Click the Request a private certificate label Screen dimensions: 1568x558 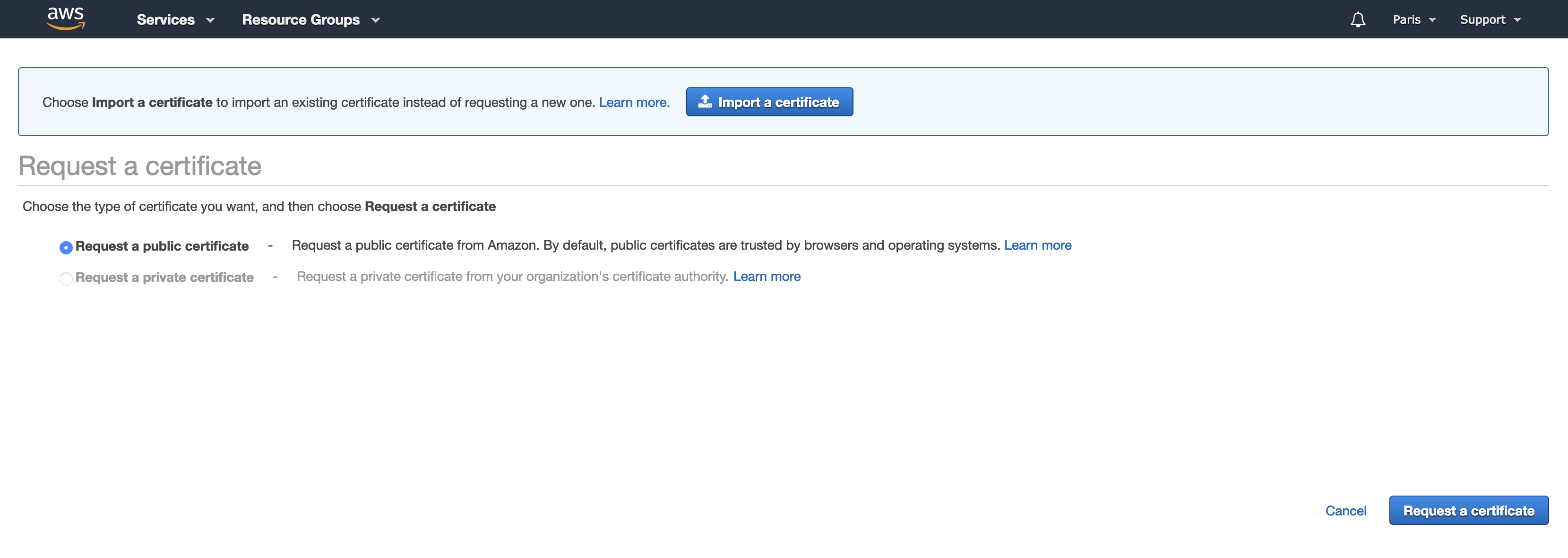(164, 277)
